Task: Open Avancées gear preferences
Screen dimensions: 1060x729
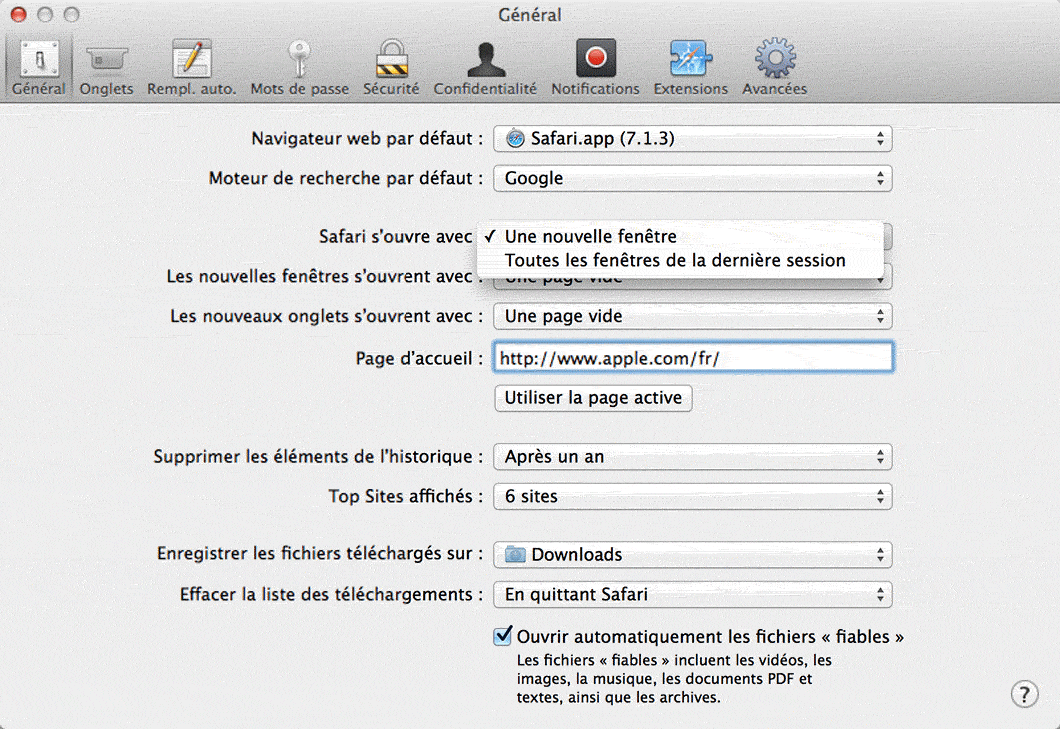Action: click(774, 68)
